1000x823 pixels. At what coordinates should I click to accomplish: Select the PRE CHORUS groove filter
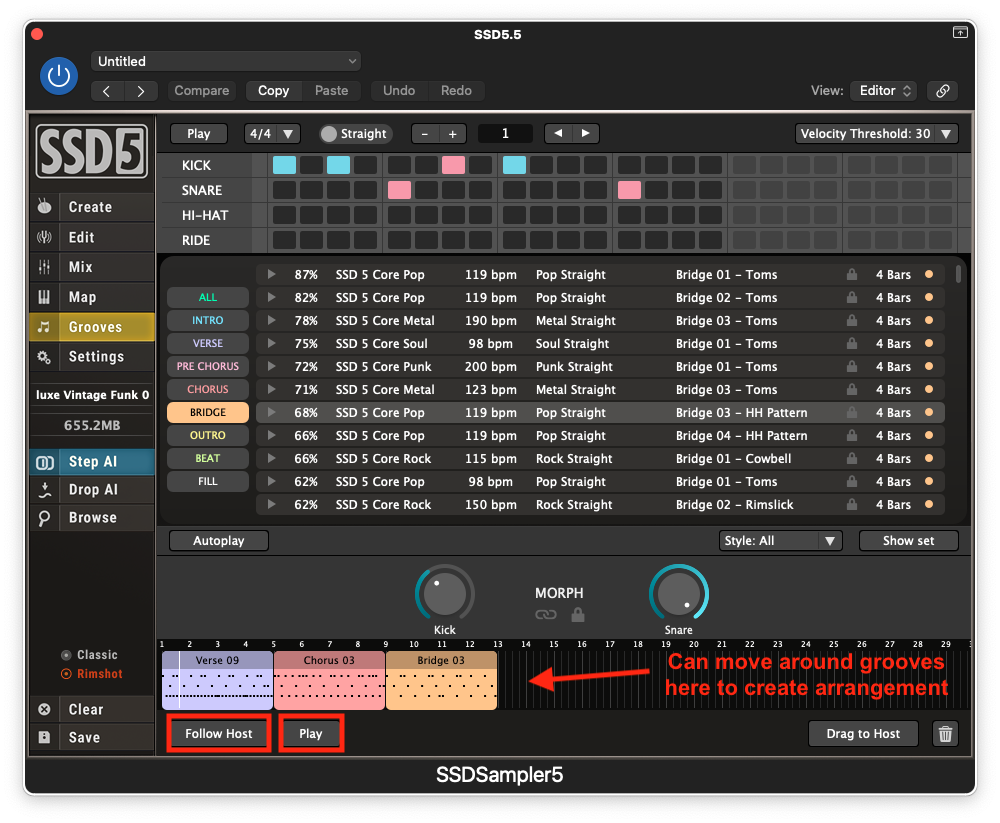[x=208, y=366]
